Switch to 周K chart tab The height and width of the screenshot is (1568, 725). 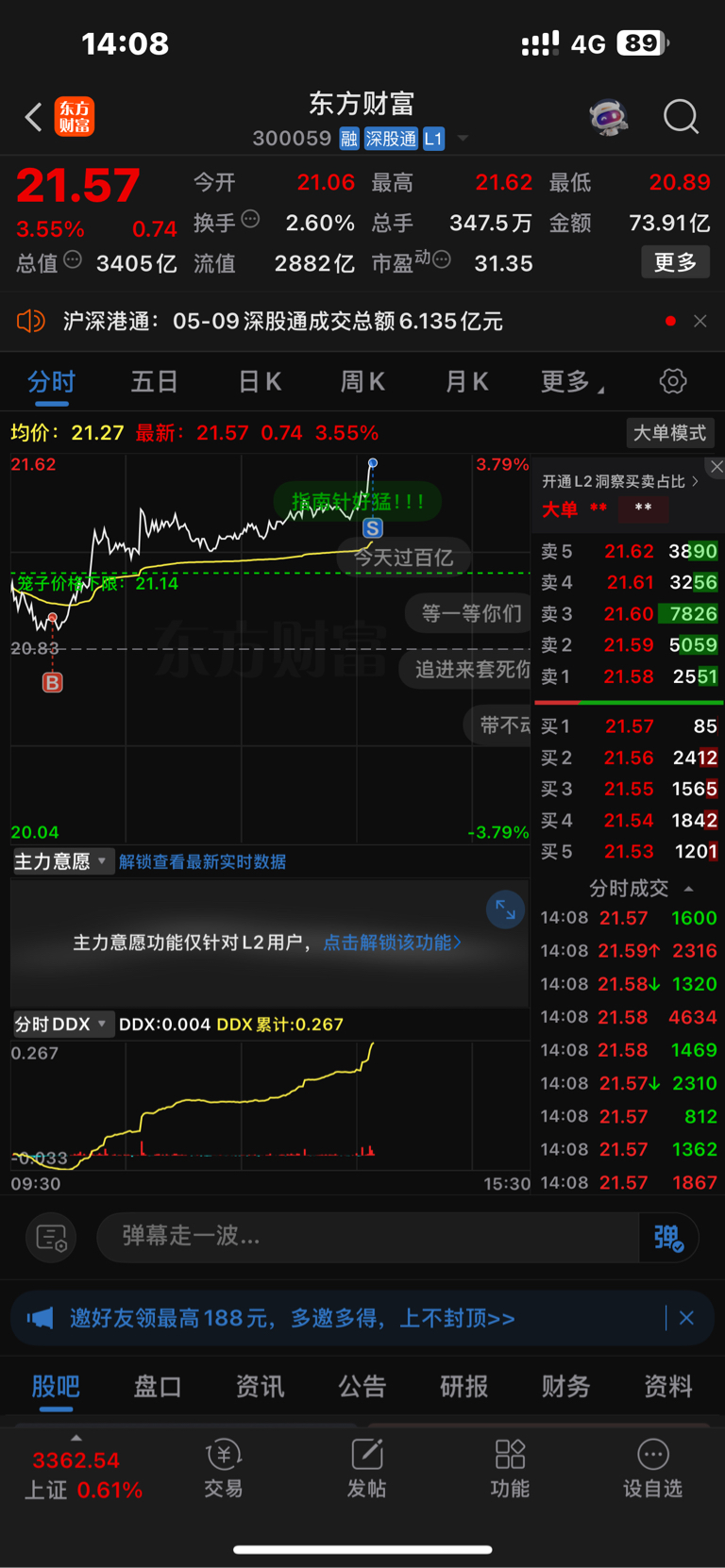(362, 381)
